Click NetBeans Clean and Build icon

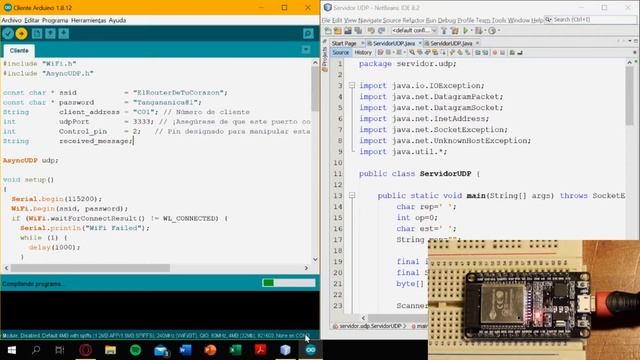[454, 31]
